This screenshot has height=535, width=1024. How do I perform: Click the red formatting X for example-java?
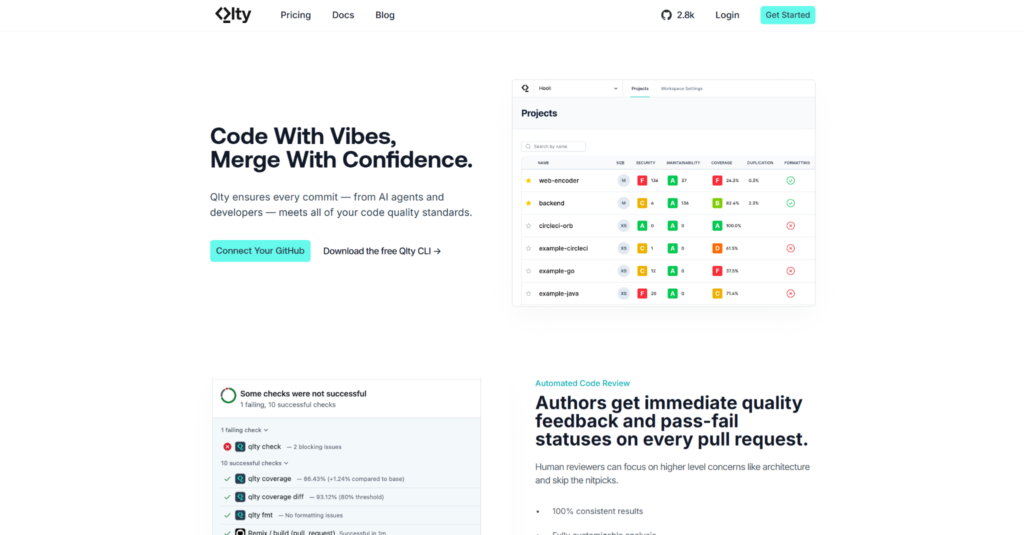790,293
